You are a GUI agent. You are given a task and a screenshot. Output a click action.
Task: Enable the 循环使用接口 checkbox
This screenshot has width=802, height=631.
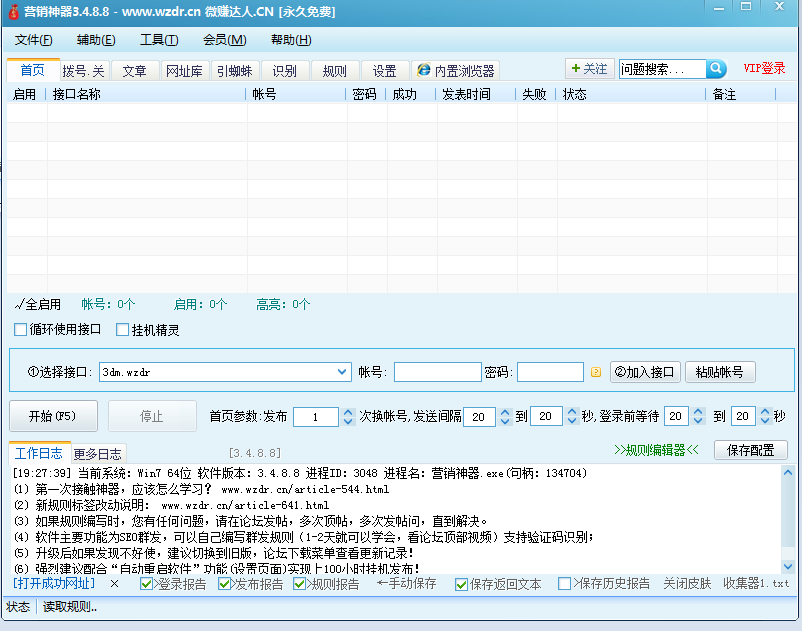(21, 330)
